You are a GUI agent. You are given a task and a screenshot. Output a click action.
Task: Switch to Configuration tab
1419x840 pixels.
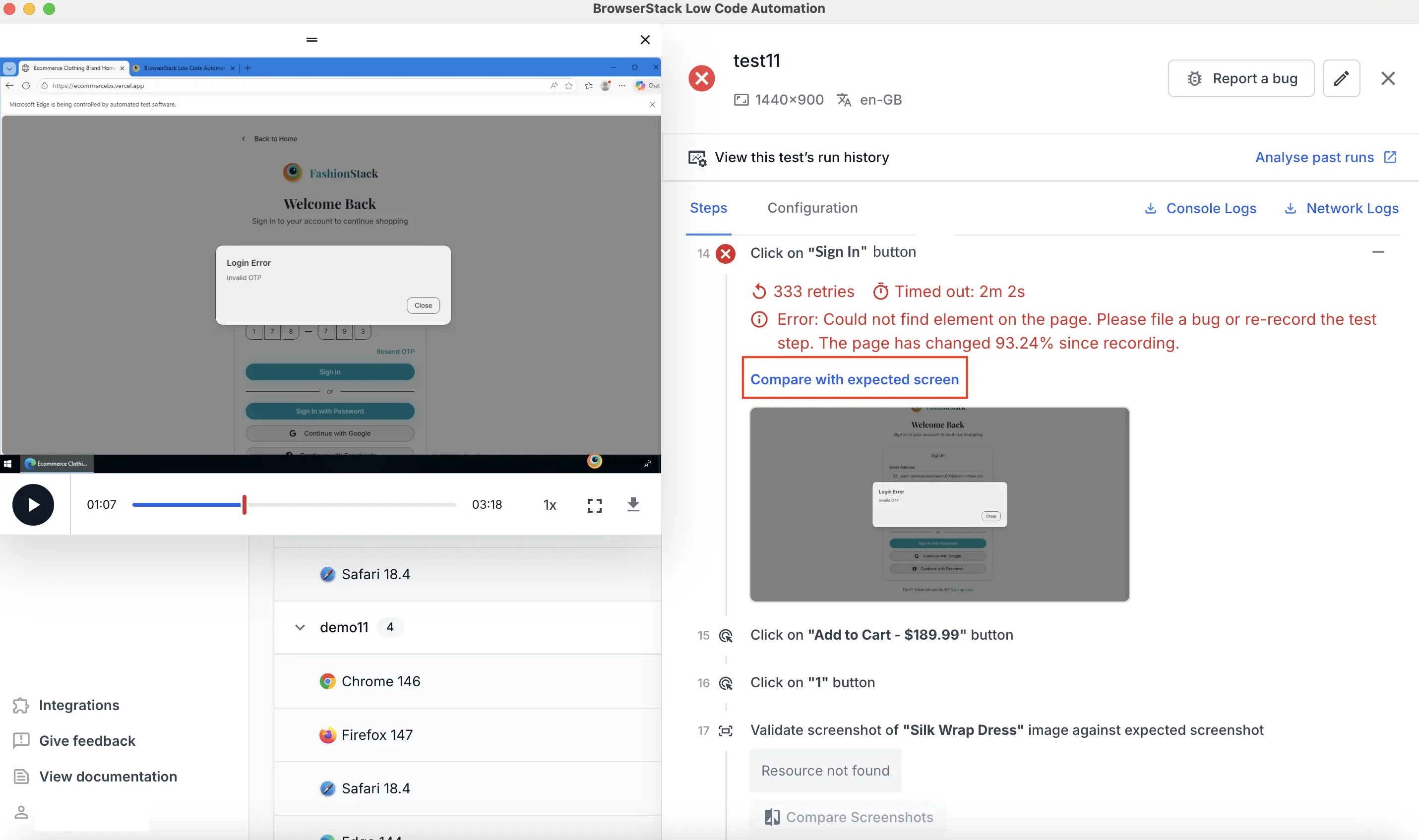click(812, 208)
